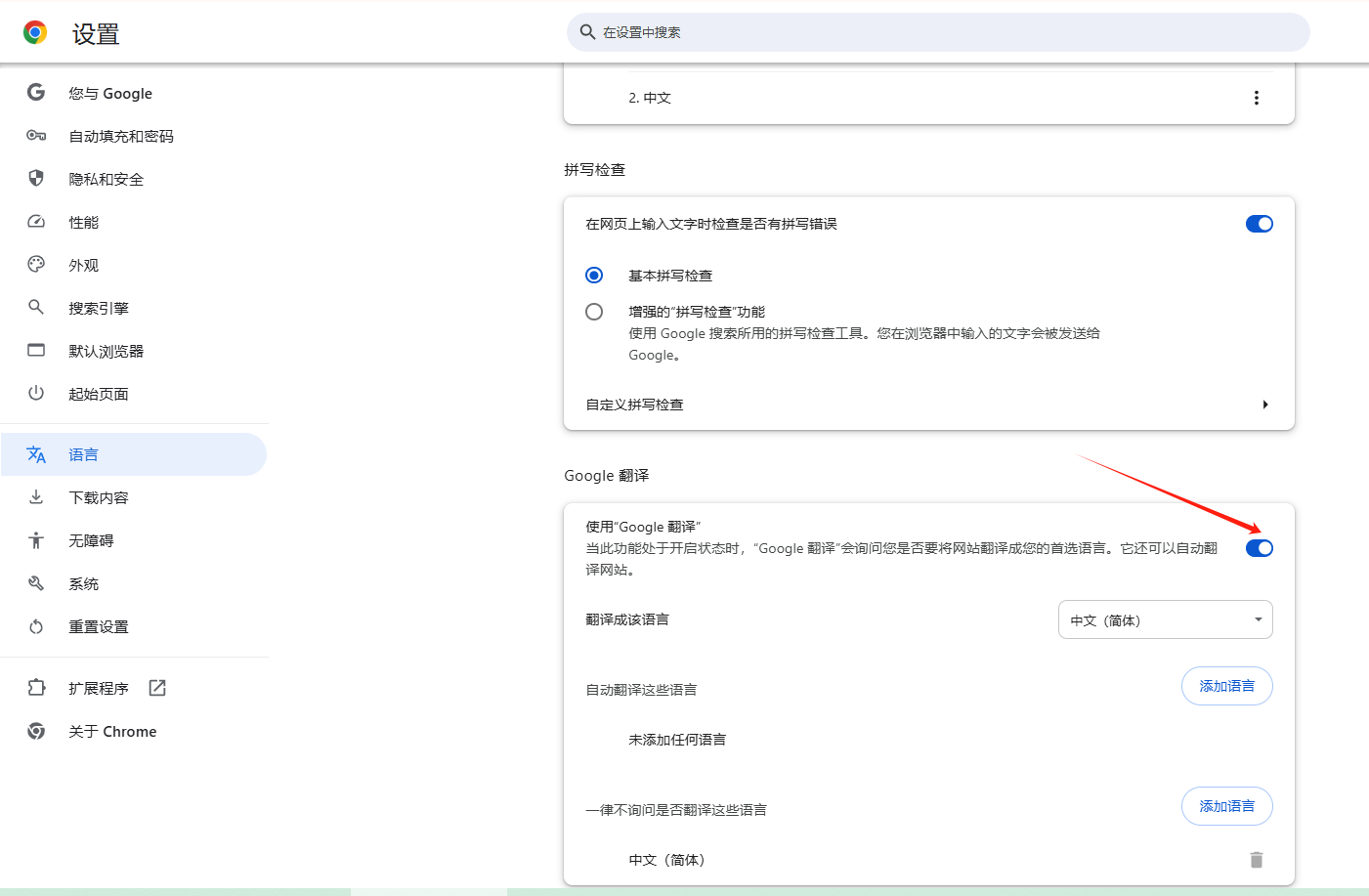This screenshot has height=896, width=1369.
Task: Delete 中文（简体）from never-translate list
Action: [1257, 860]
